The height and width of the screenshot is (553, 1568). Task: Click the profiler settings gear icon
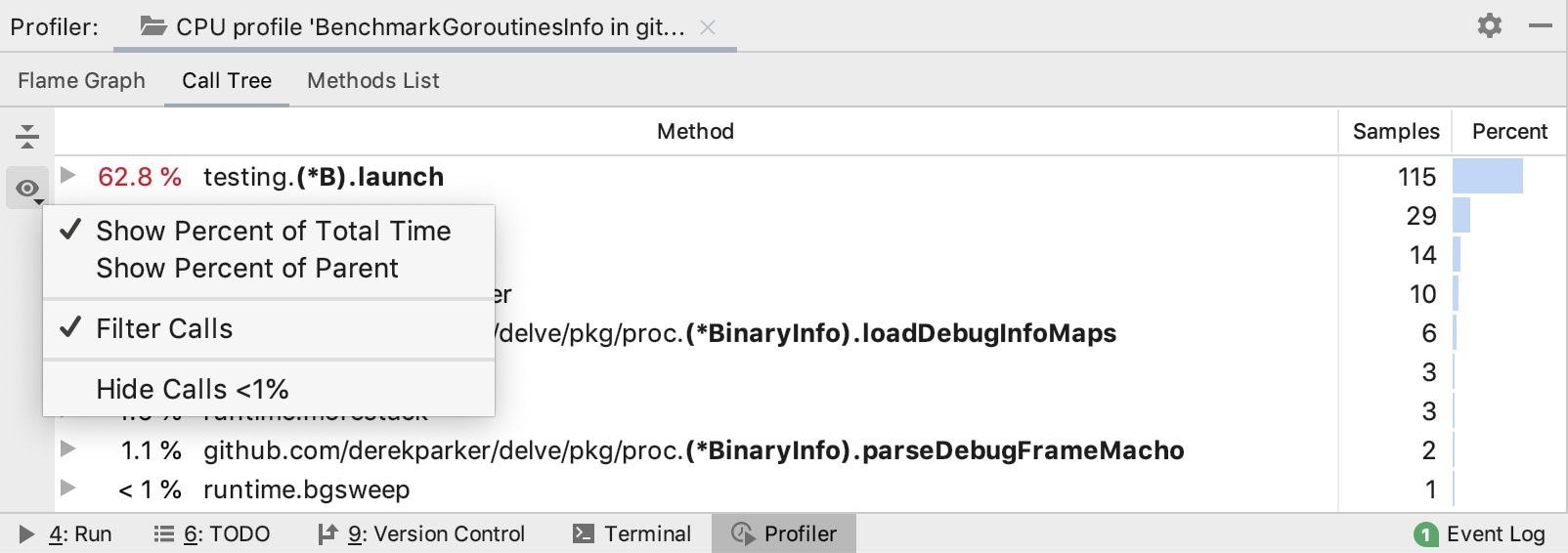tap(1489, 25)
